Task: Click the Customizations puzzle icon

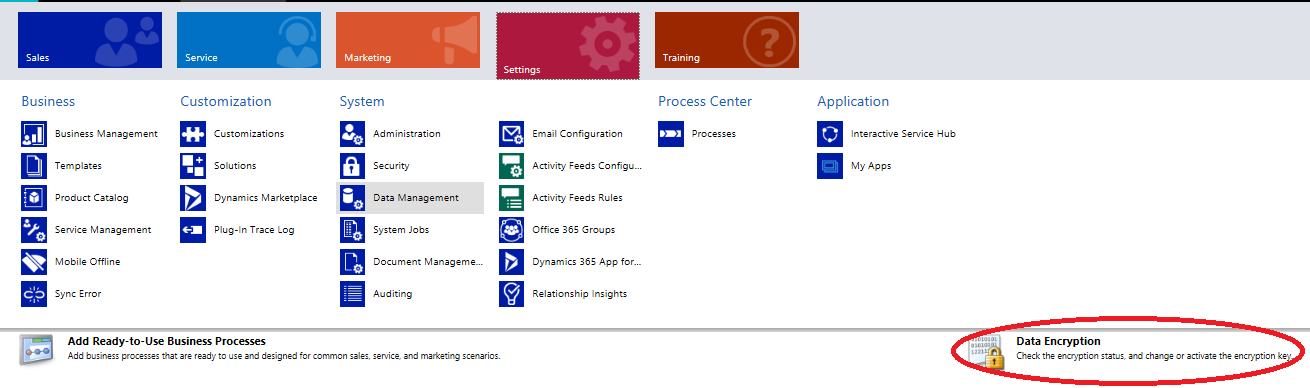Action: click(x=193, y=134)
